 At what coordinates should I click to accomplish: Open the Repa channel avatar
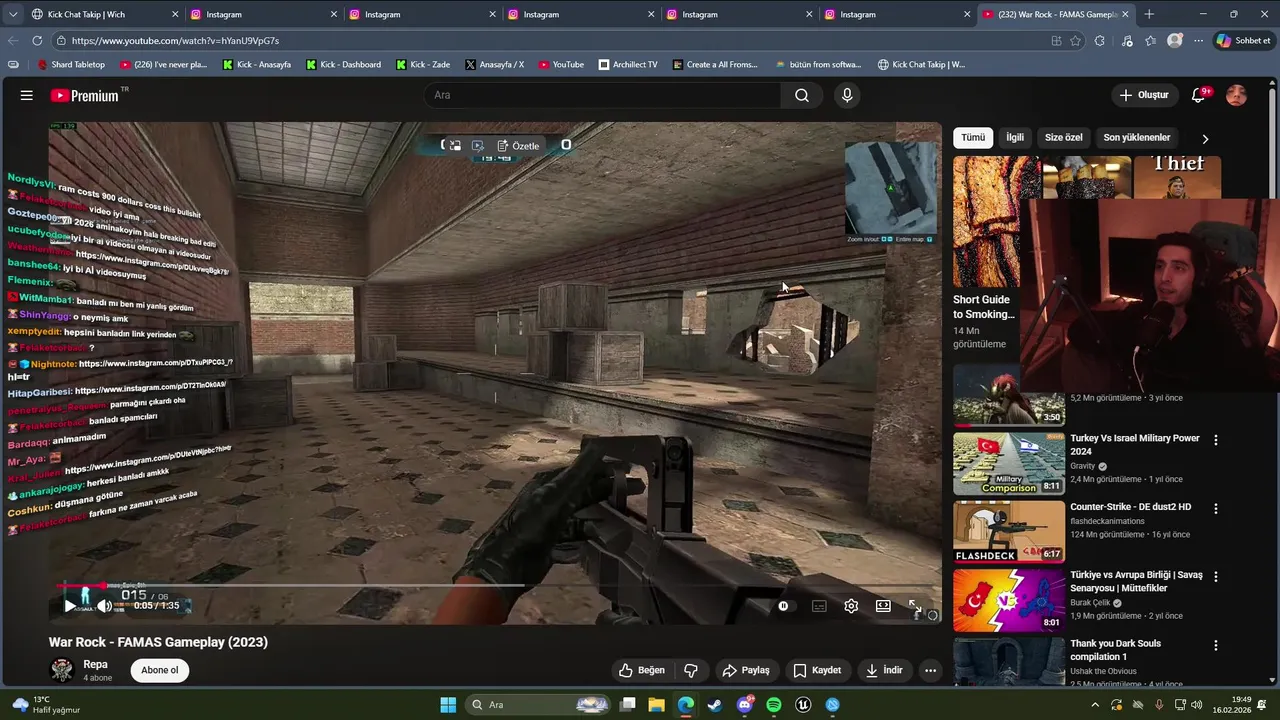coord(62,670)
